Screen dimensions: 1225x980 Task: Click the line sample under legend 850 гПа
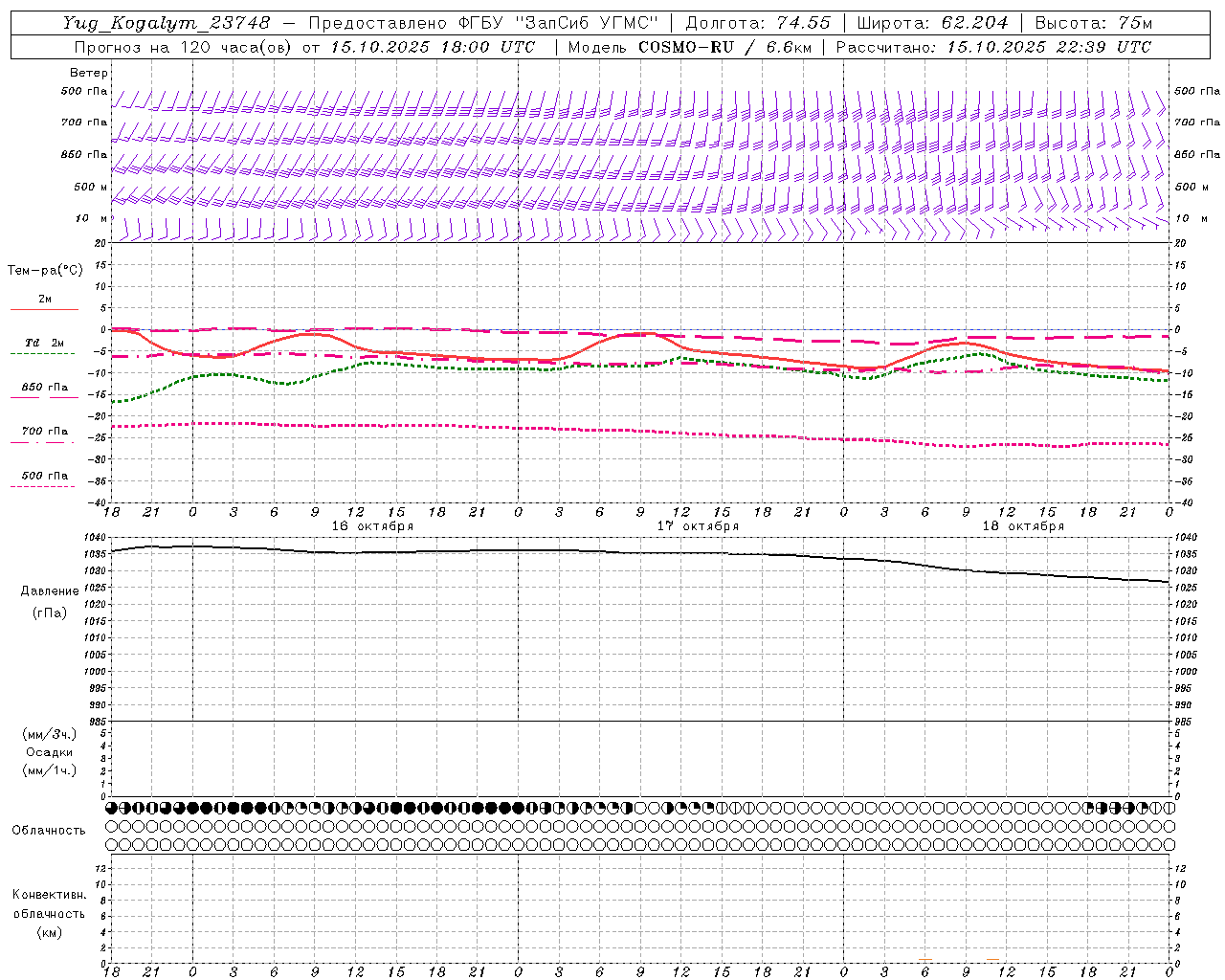43,398
